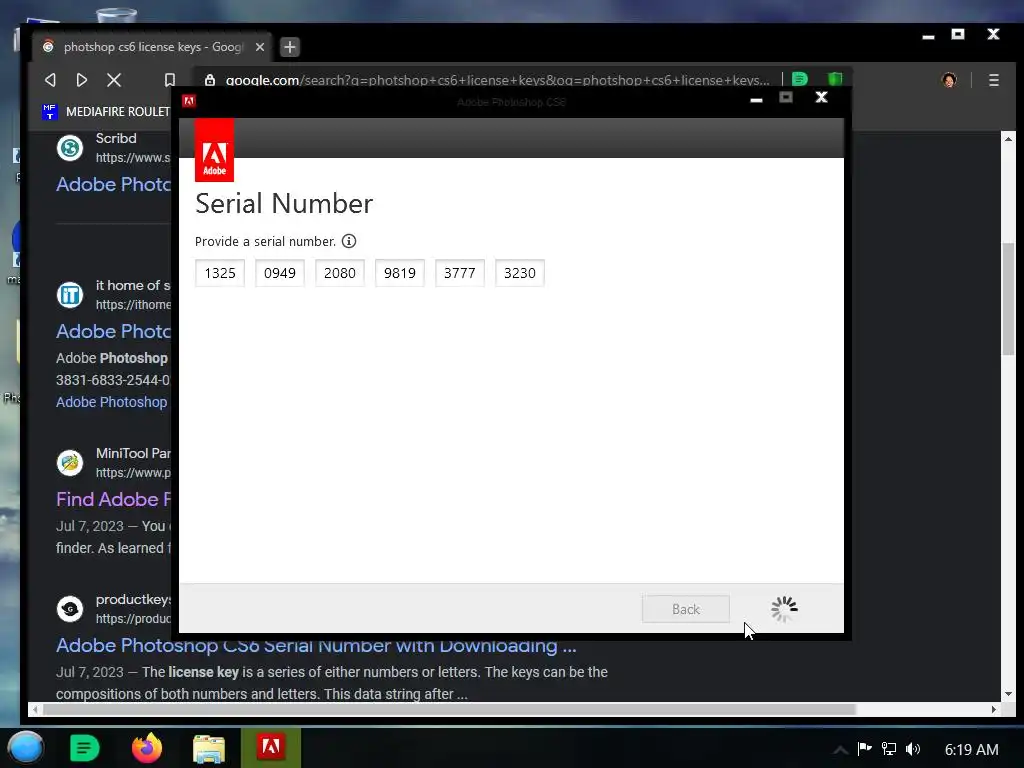Open the file manager on taskbar
The image size is (1024, 768).
(209, 748)
